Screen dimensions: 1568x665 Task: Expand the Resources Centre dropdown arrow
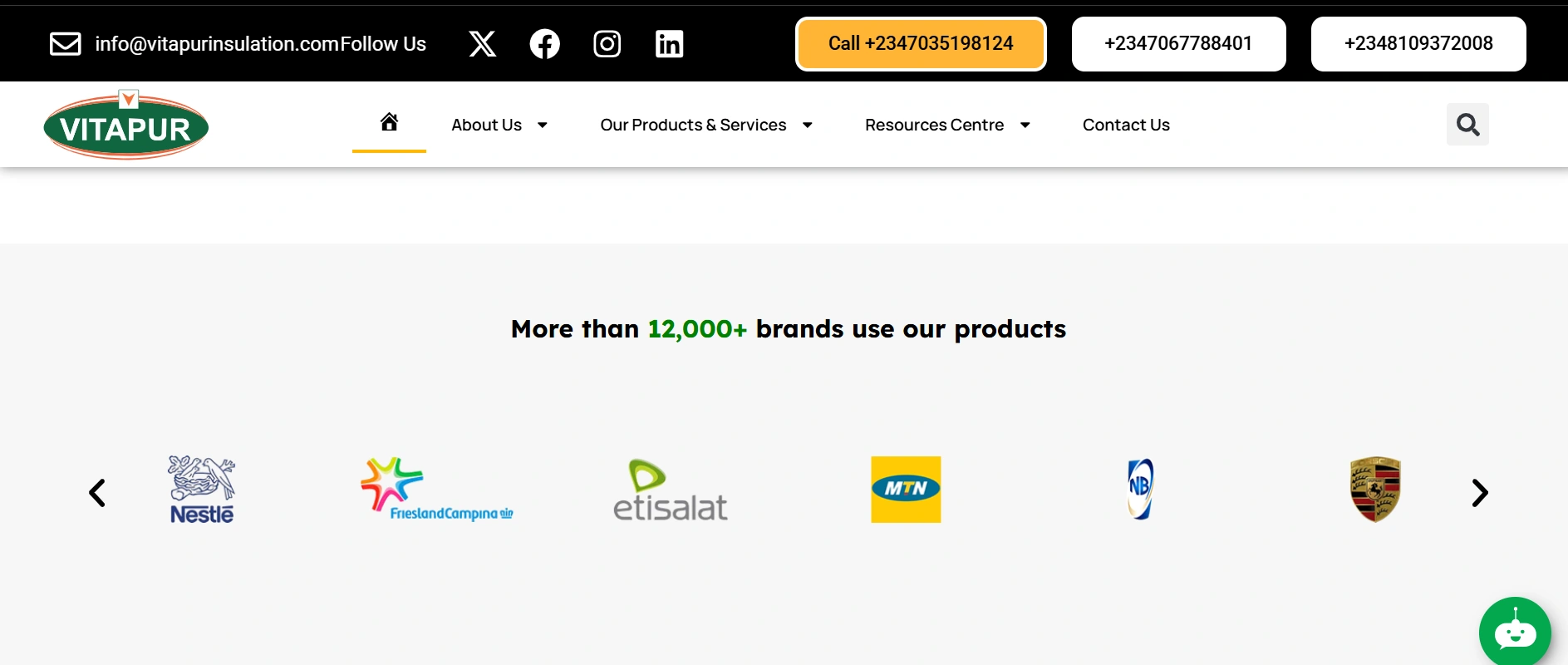click(1025, 126)
